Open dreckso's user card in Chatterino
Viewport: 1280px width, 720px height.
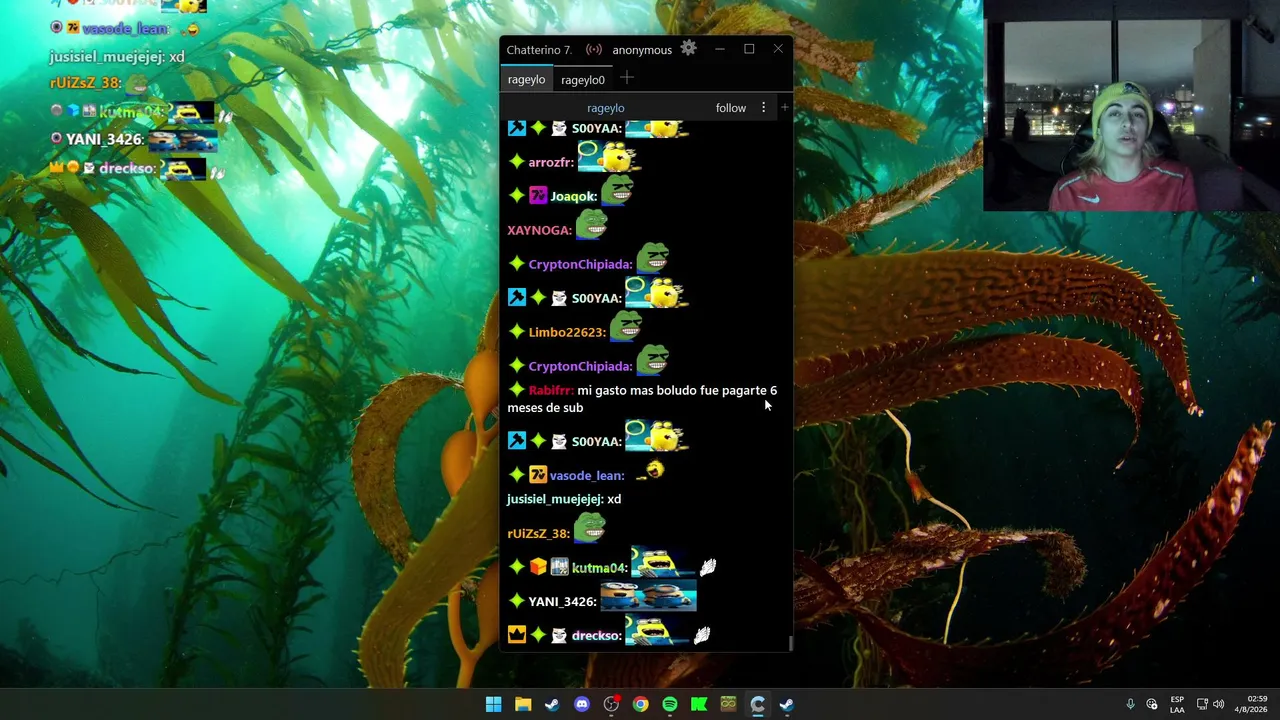point(597,636)
